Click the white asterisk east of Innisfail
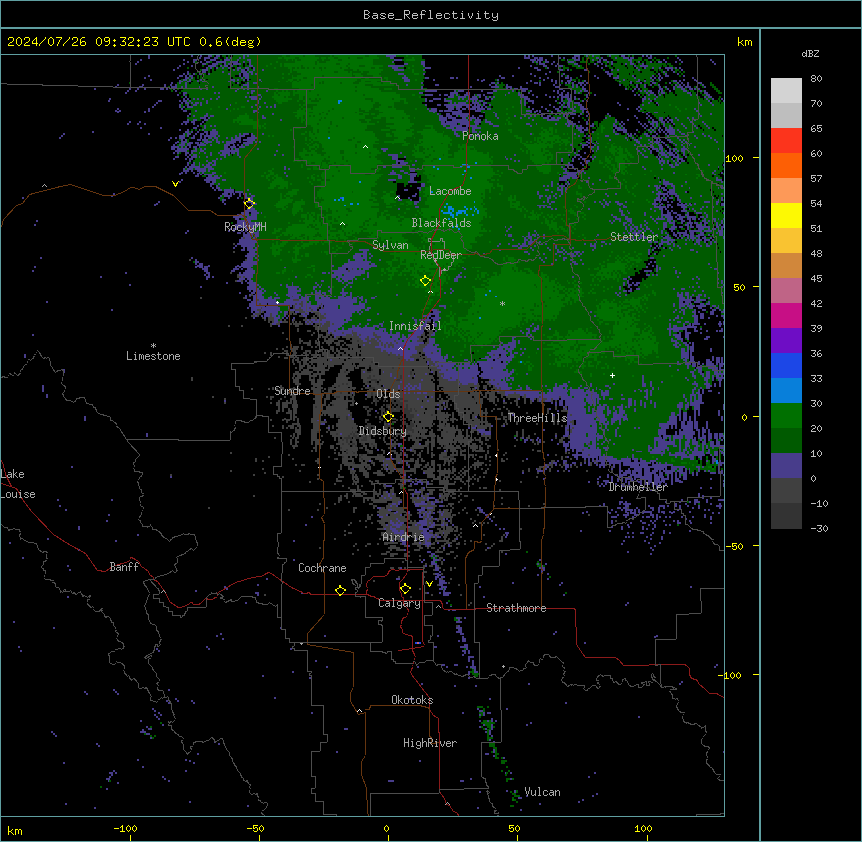The width and height of the screenshot is (862, 842). (x=502, y=303)
